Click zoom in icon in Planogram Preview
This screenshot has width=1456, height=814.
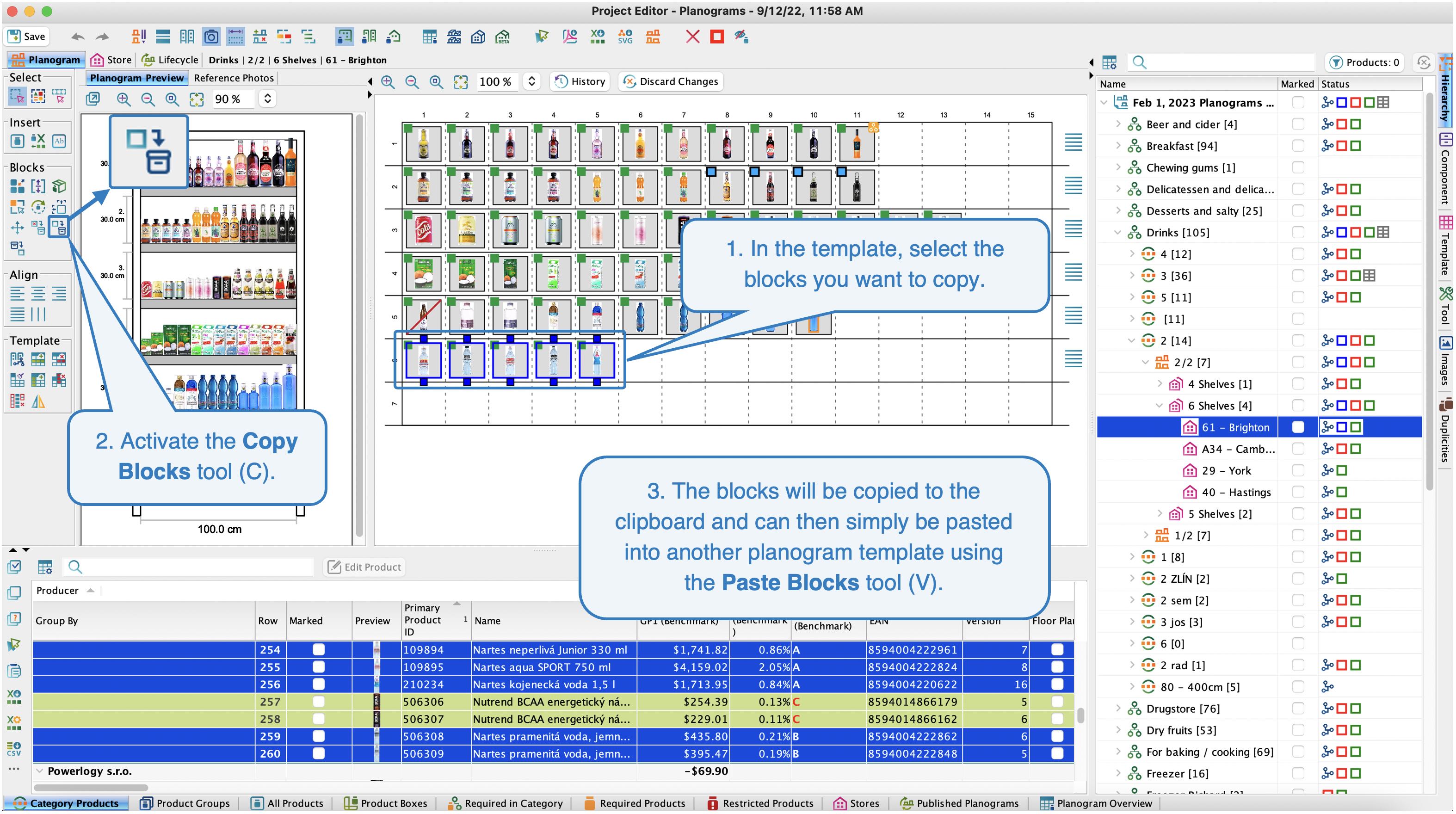tap(123, 99)
